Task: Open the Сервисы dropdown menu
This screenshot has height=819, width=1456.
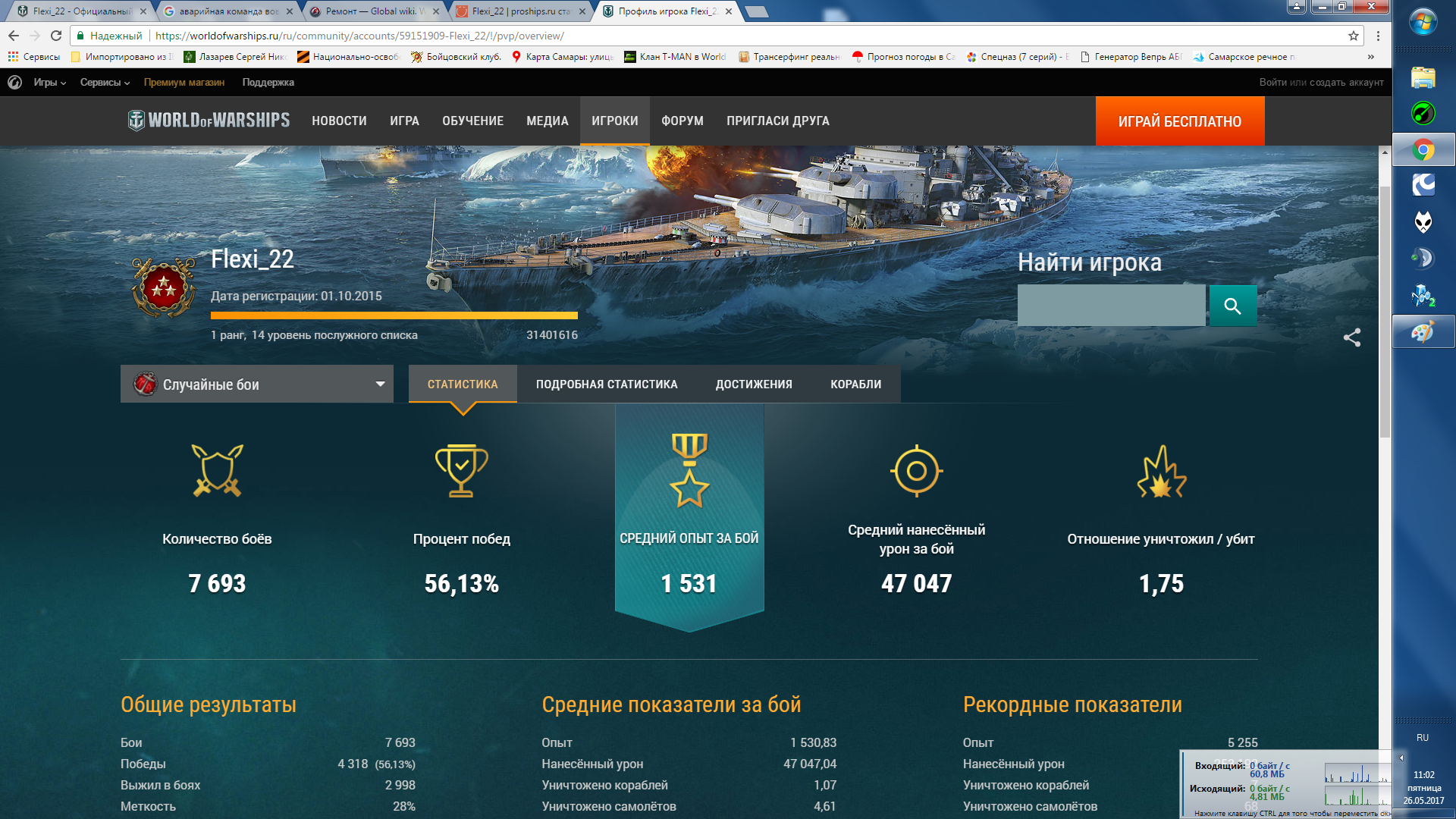Action: (x=105, y=82)
